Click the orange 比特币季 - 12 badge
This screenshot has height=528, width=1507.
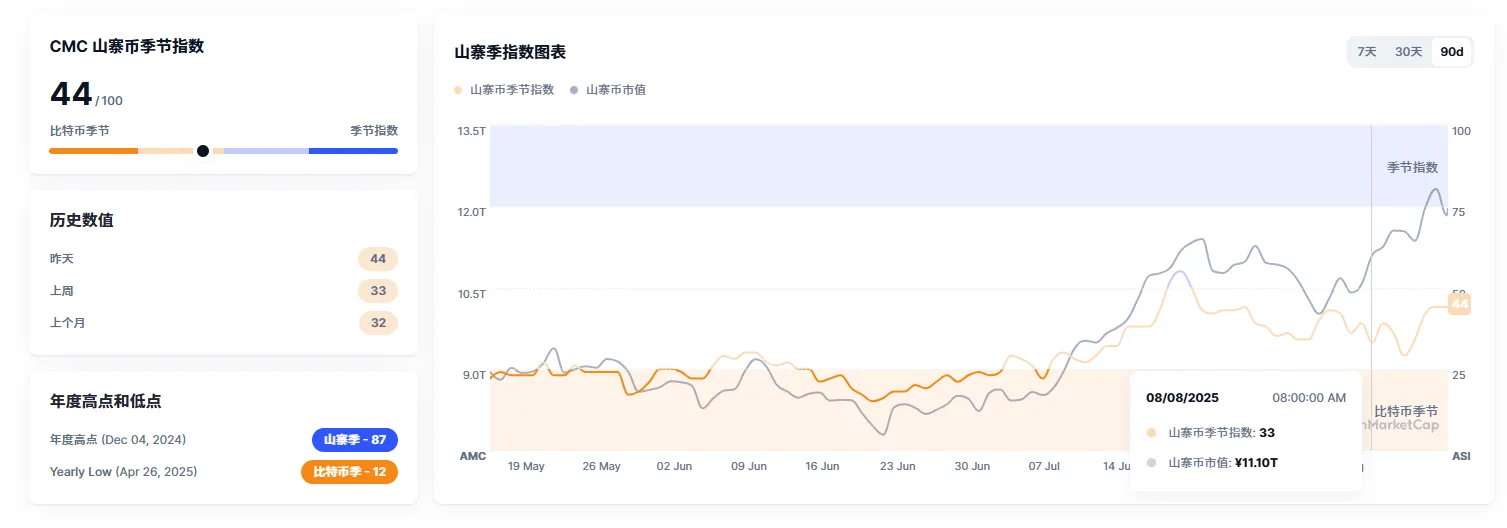(349, 472)
